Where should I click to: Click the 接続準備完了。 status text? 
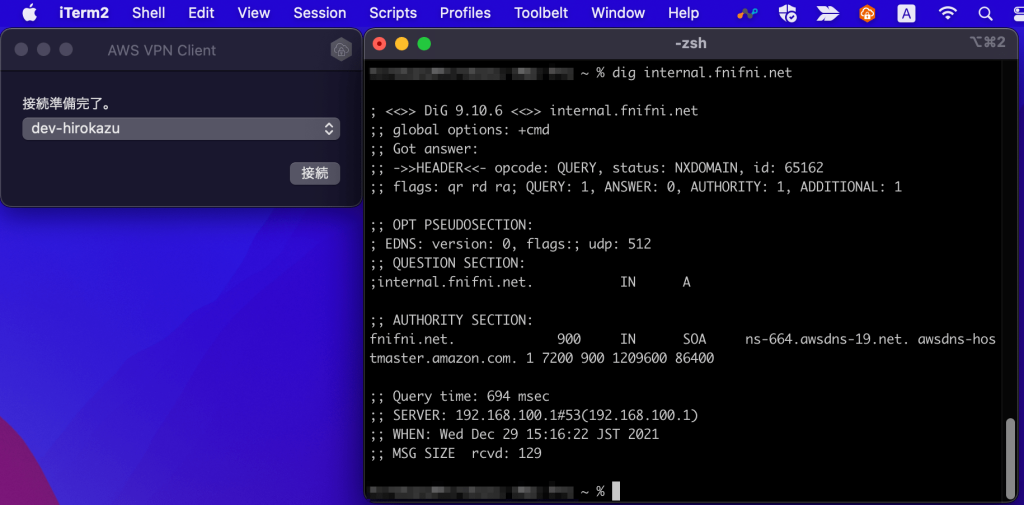66,103
